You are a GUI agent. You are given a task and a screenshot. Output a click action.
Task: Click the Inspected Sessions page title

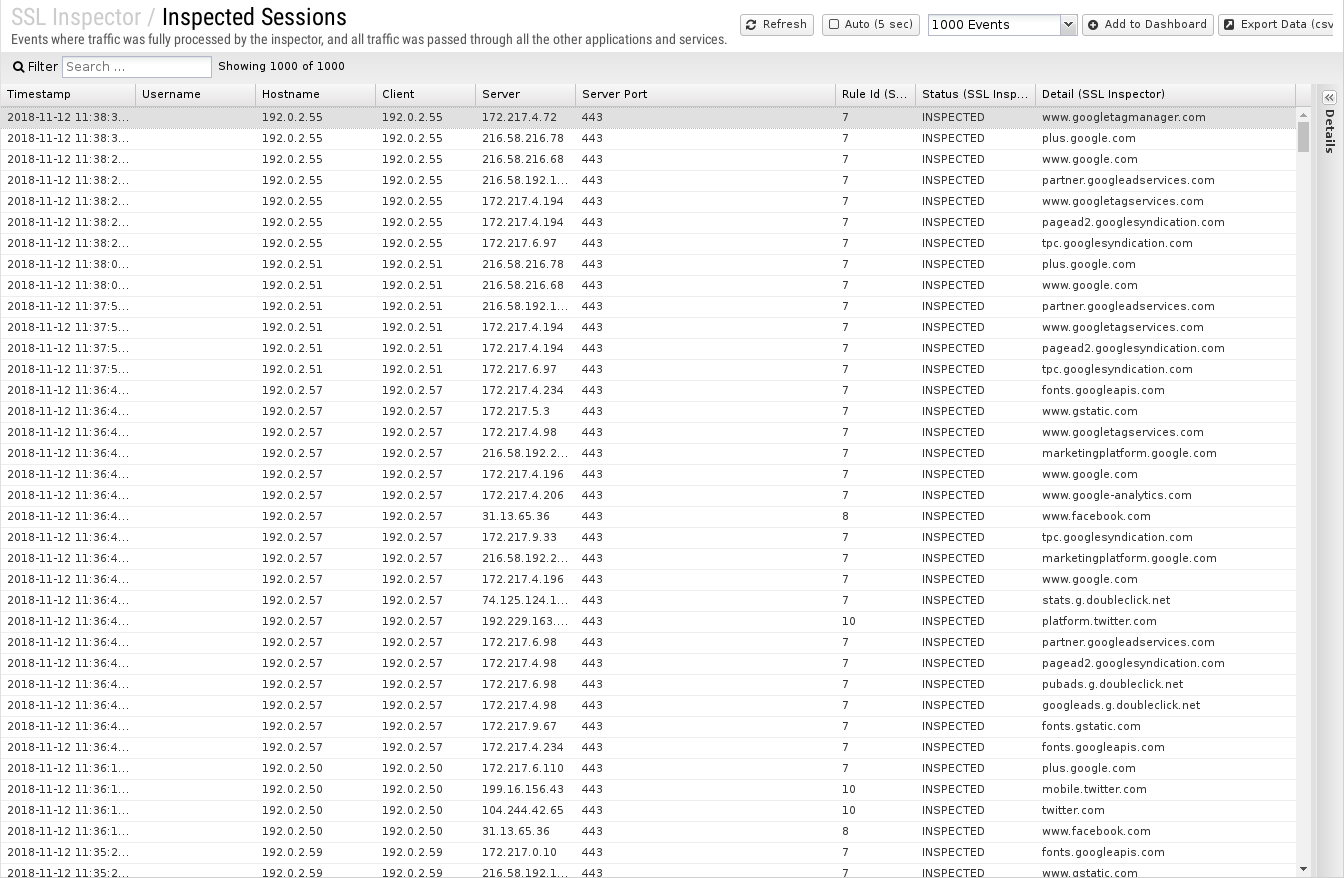tap(254, 17)
